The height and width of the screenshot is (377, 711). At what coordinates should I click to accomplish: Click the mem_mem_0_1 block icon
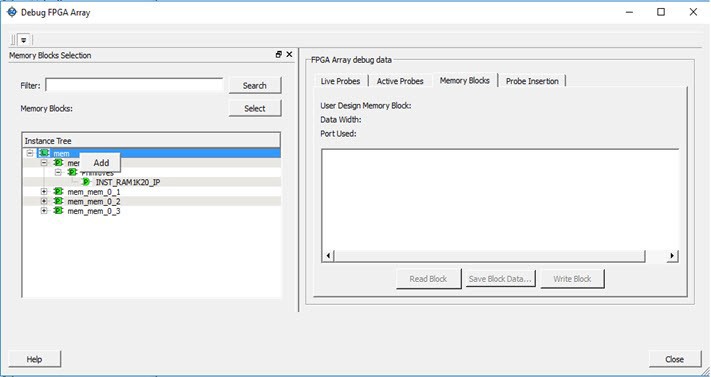[x=58, y=191]
